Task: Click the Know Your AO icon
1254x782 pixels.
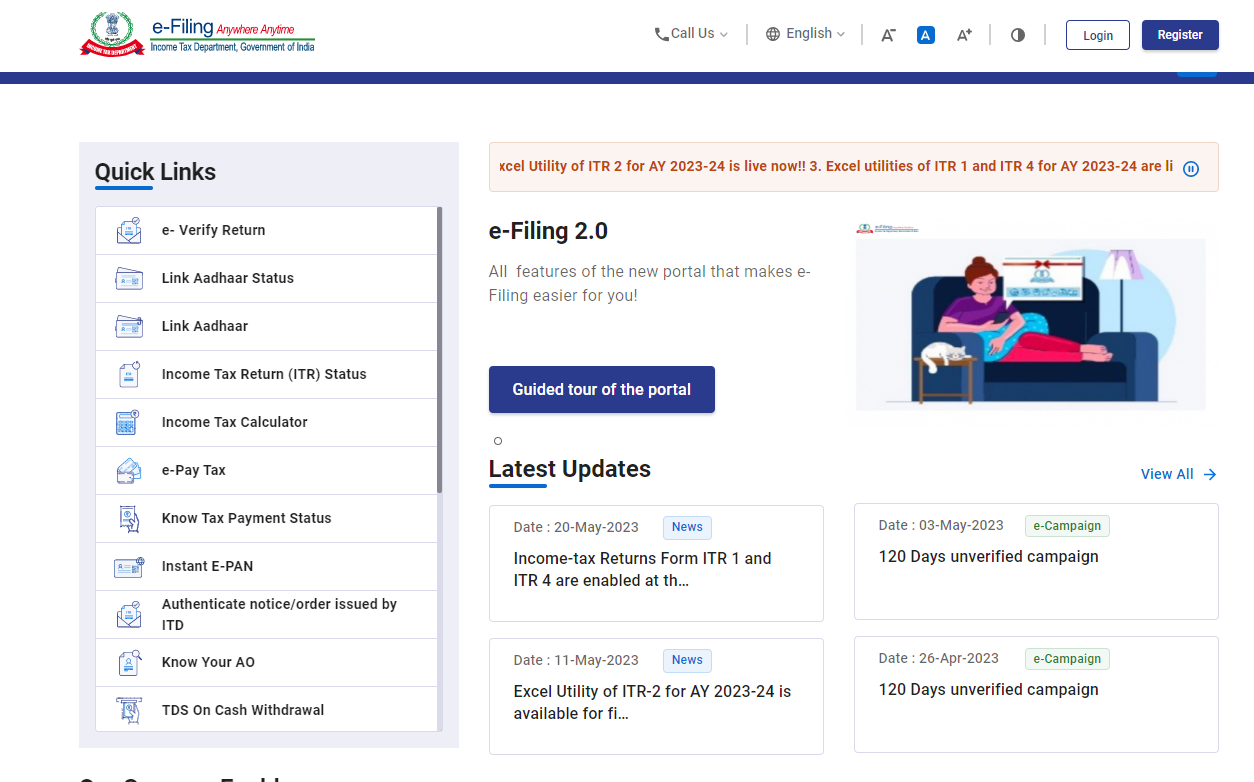Action: (129, 662)
